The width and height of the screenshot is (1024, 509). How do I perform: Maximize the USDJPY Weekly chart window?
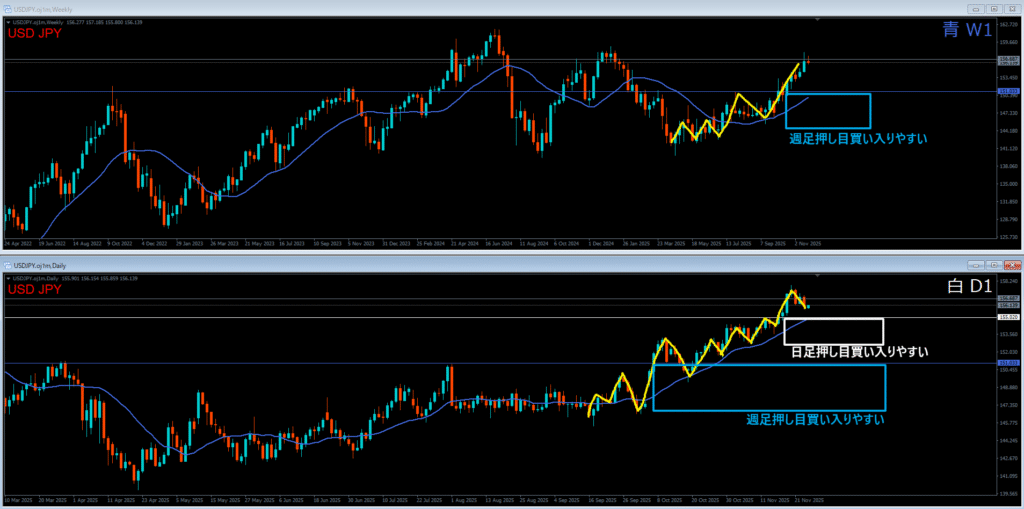pos(993,8)
